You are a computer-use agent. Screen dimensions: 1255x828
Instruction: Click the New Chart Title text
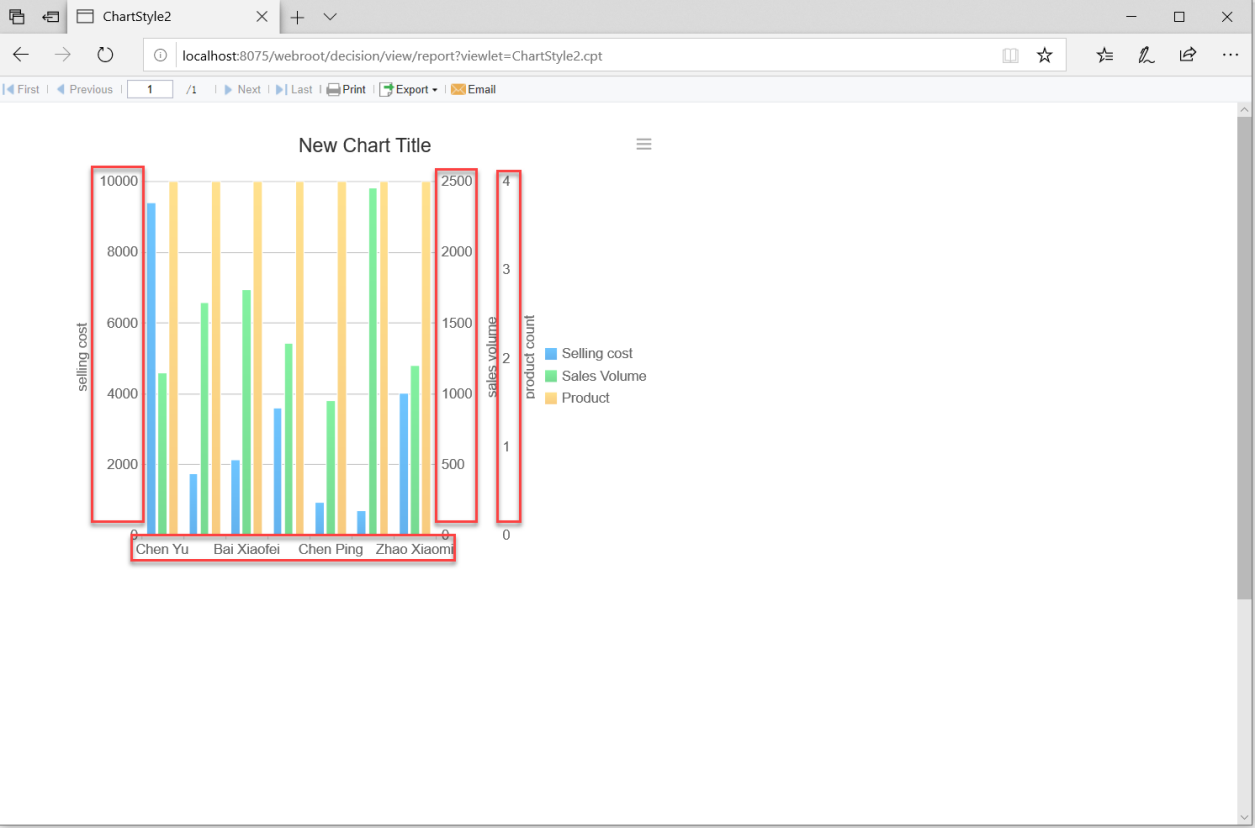click(365, 145)
